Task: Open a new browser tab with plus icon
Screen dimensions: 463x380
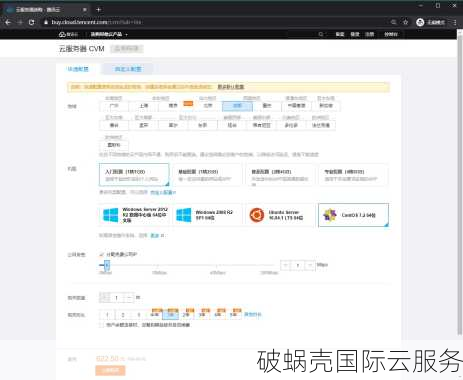Action: (x=98, y=9)
